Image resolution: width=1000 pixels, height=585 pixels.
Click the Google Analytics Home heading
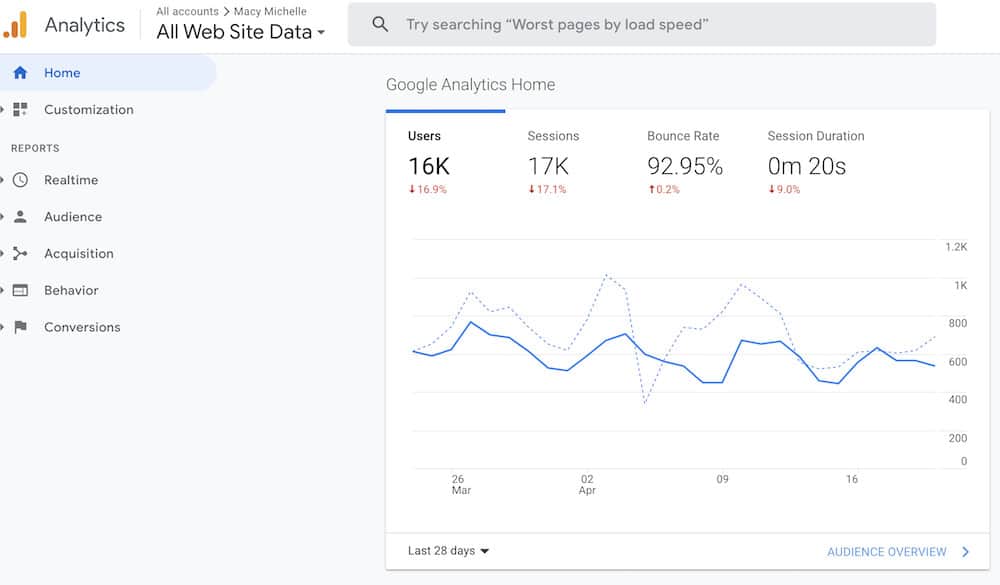coord(471,84)
